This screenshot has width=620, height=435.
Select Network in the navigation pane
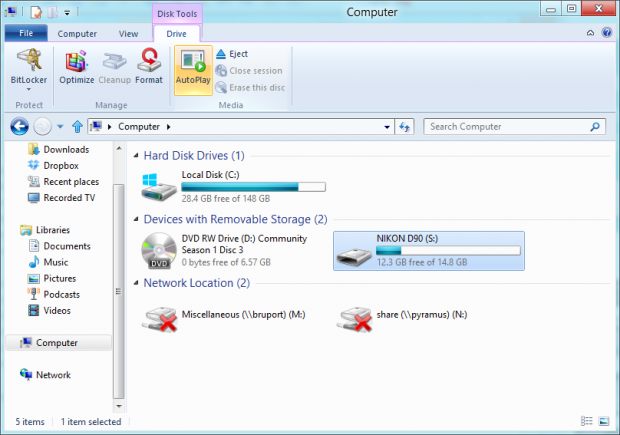click(45, 375)
